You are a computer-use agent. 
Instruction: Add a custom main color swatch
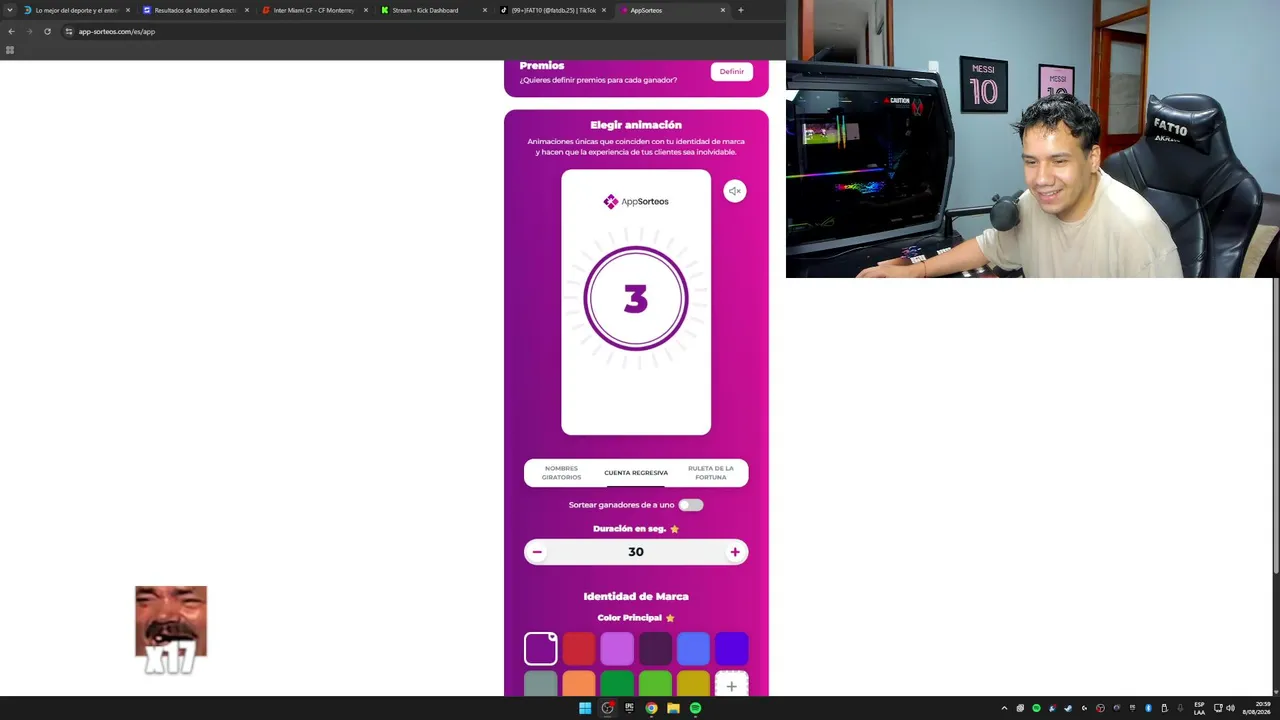click(731, 686)
